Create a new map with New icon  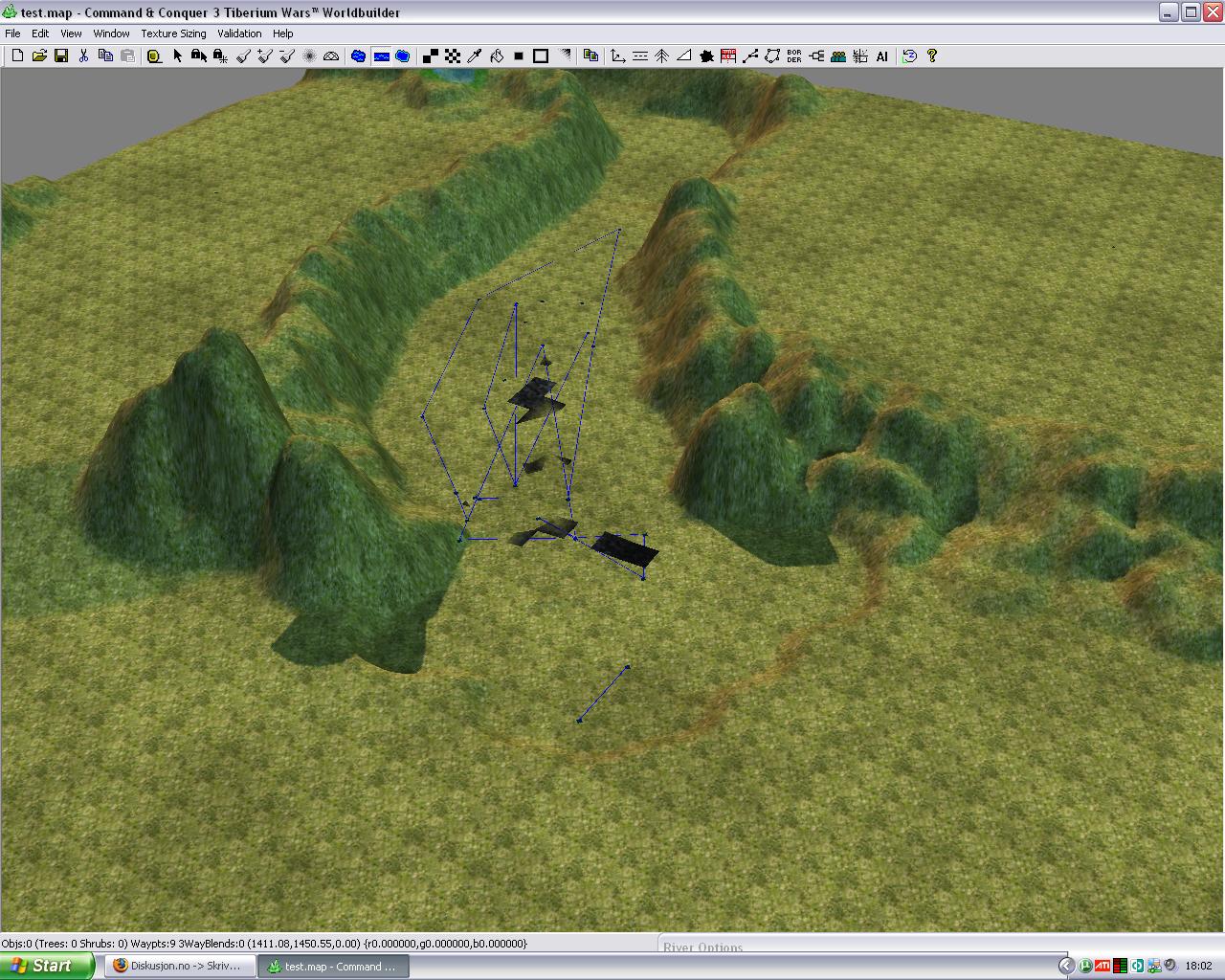click(16, 56)
